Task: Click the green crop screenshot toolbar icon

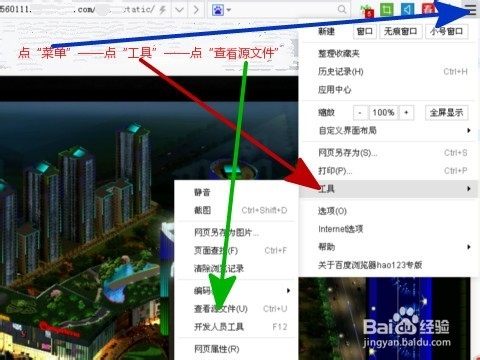Action: [x=387, y=9]
